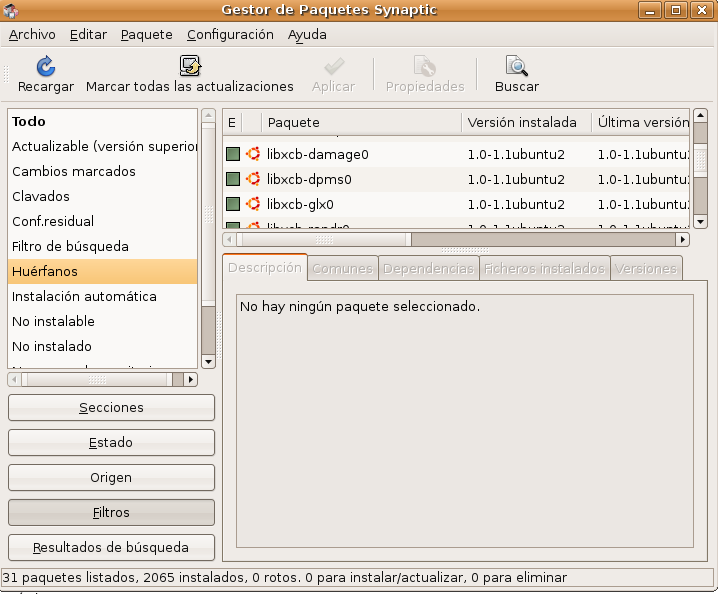Screen dimensions: 718x594
Task: Select the No instalado filter
Action: tap(103, 346)
